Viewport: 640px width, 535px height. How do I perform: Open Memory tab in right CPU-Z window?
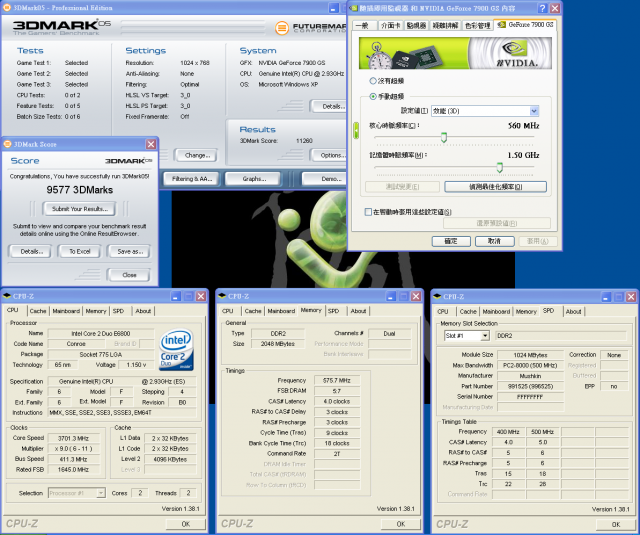[526, 311]
